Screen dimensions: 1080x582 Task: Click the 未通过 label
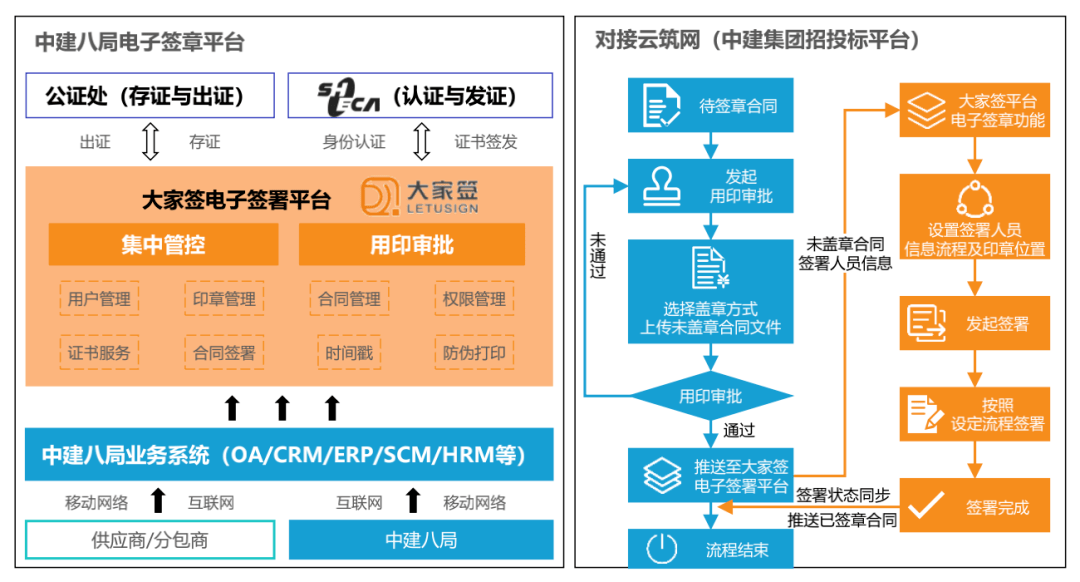(x=597, y=256)
